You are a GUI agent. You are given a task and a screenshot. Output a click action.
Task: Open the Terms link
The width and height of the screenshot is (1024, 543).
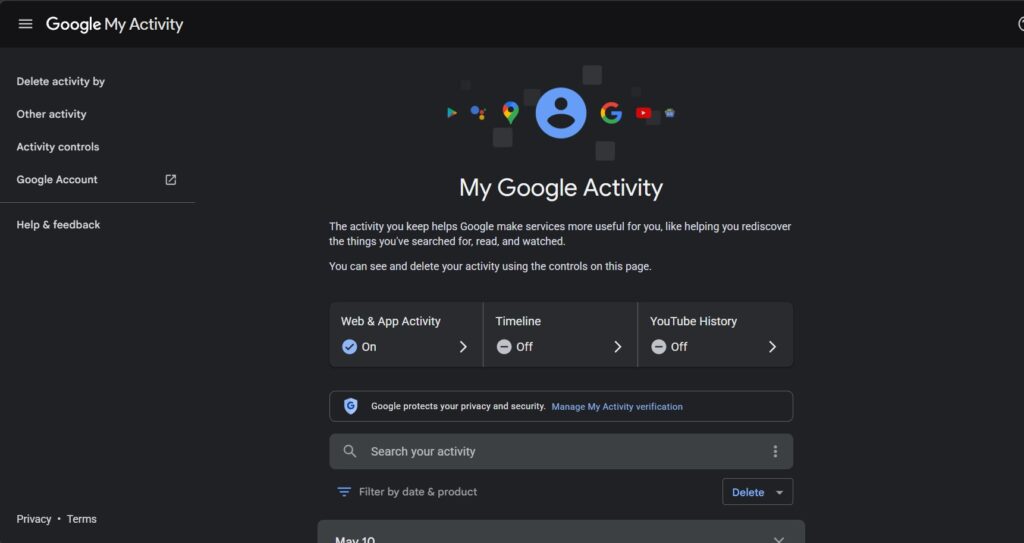(82, 519)
